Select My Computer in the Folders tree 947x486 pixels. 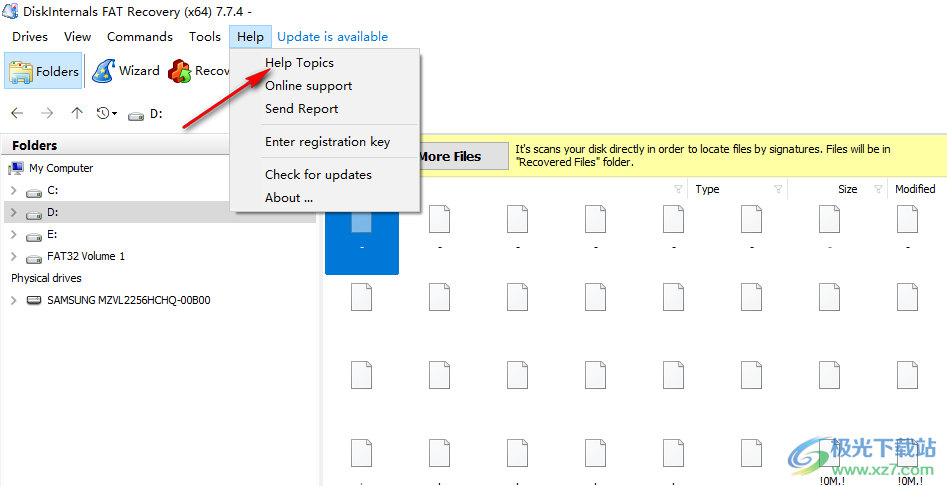[x=61, y=168]
